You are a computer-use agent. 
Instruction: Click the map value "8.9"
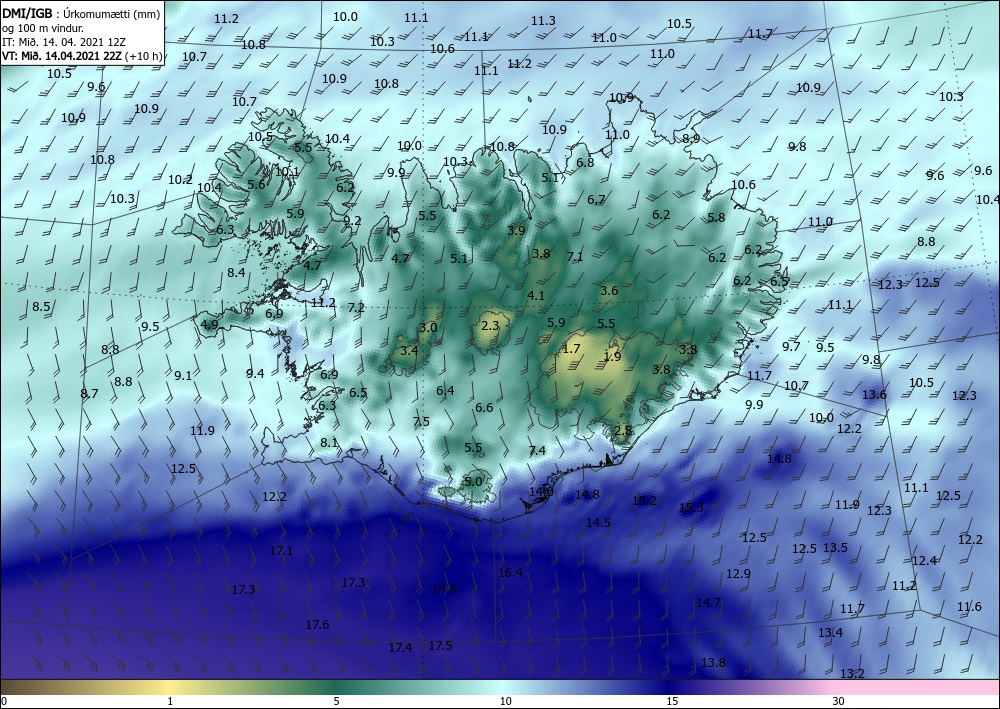(x=691, y=139)
